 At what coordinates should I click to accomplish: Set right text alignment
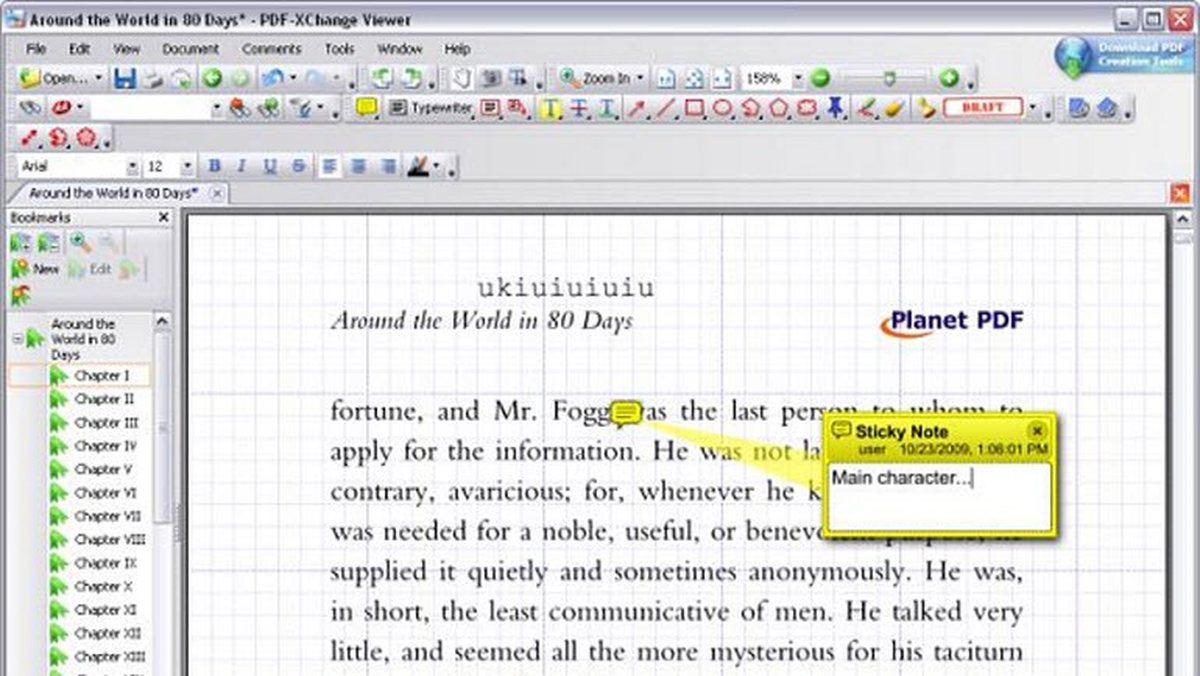click(x=387, y=166)
